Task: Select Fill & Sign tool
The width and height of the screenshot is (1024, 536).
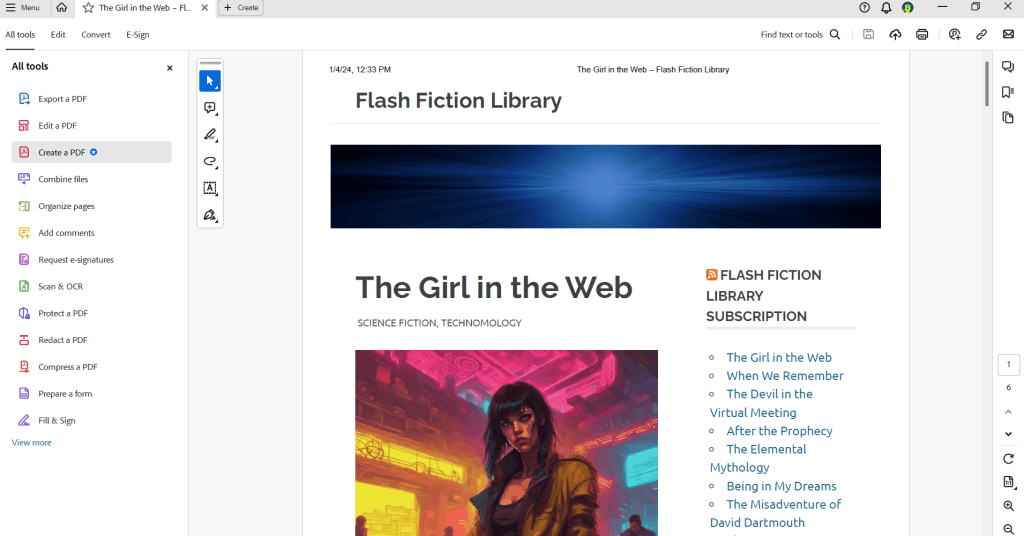Action: (x=91, y=420)
